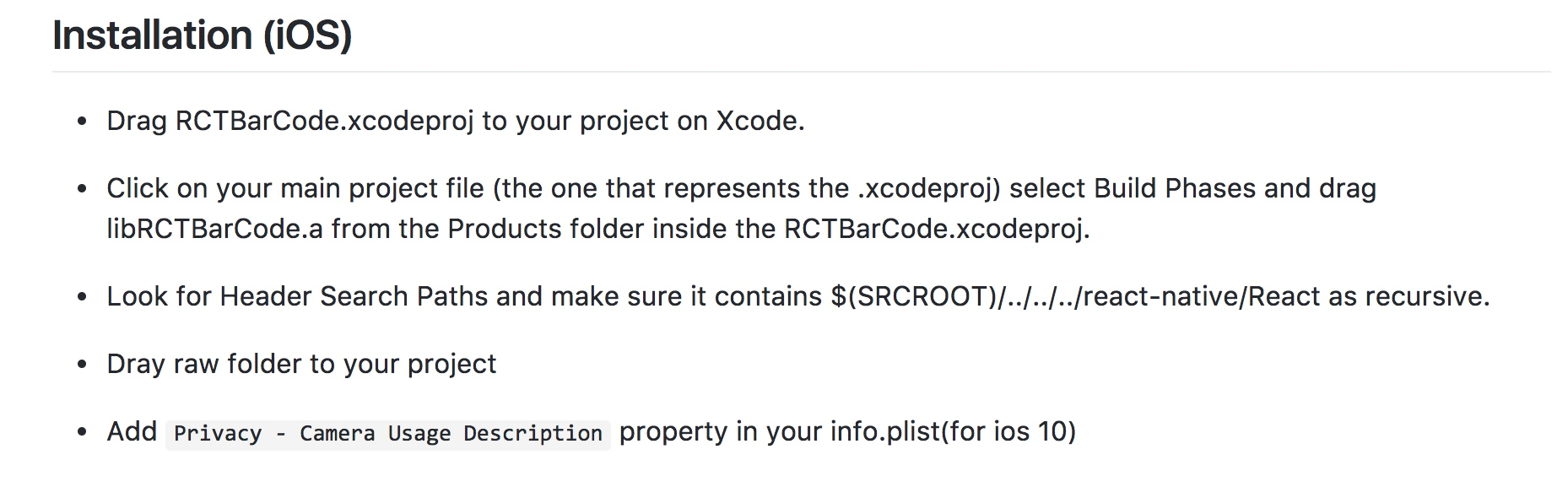Click RCTBarCode.xcodeproj ending the second step
Image resolution: width=1568 pixels, height=498 pixels.
pyautogui.click(x=936, y=229)
